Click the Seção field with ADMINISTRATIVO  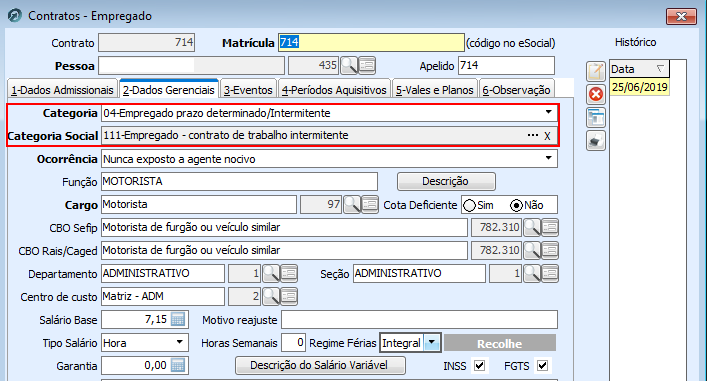coord(420,273)
